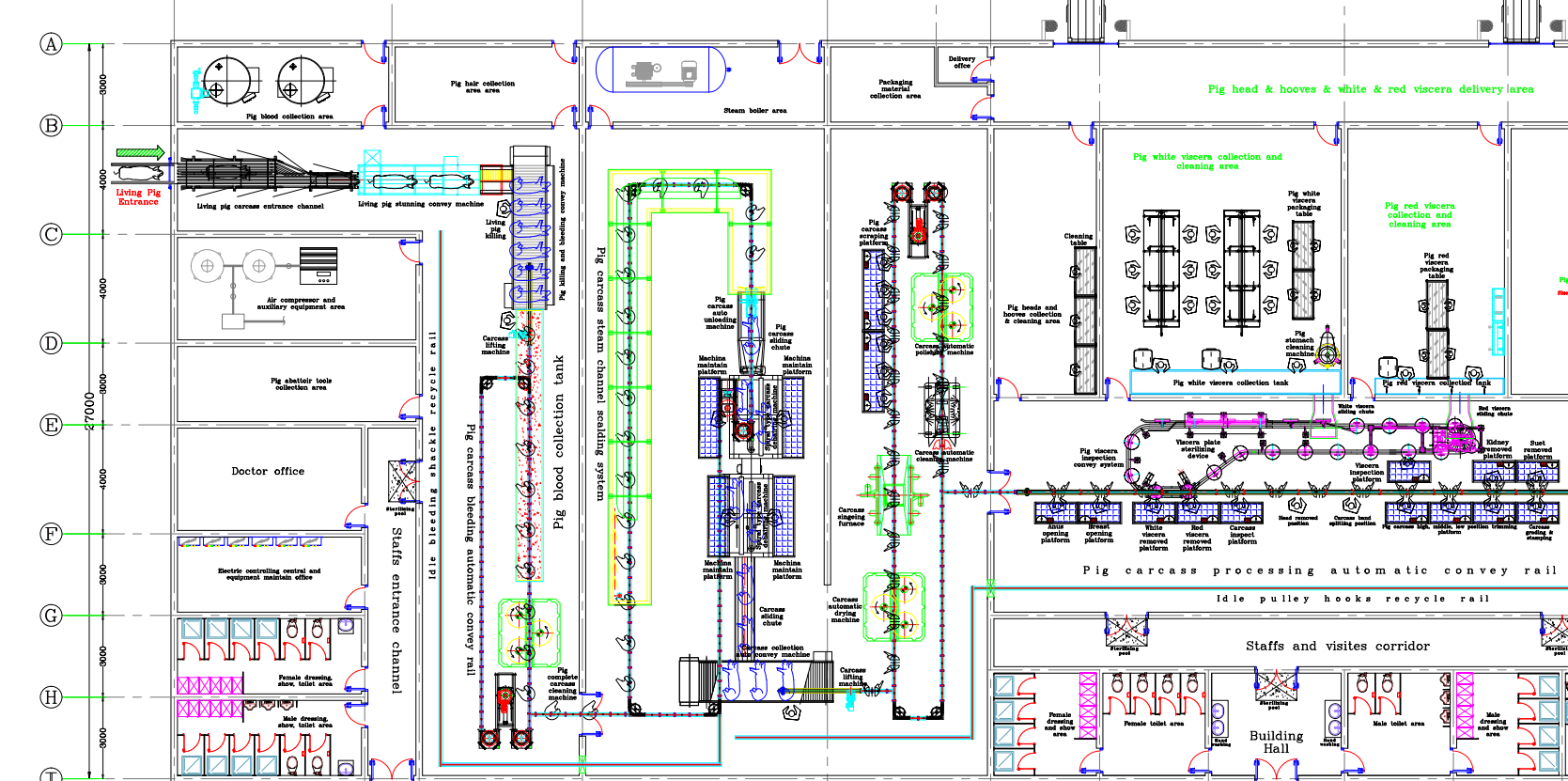Viewport: 1568px width, 781px height.
Task: Select 'Air compressor and auxiliary equipment area'
Action: coord(301,304)
